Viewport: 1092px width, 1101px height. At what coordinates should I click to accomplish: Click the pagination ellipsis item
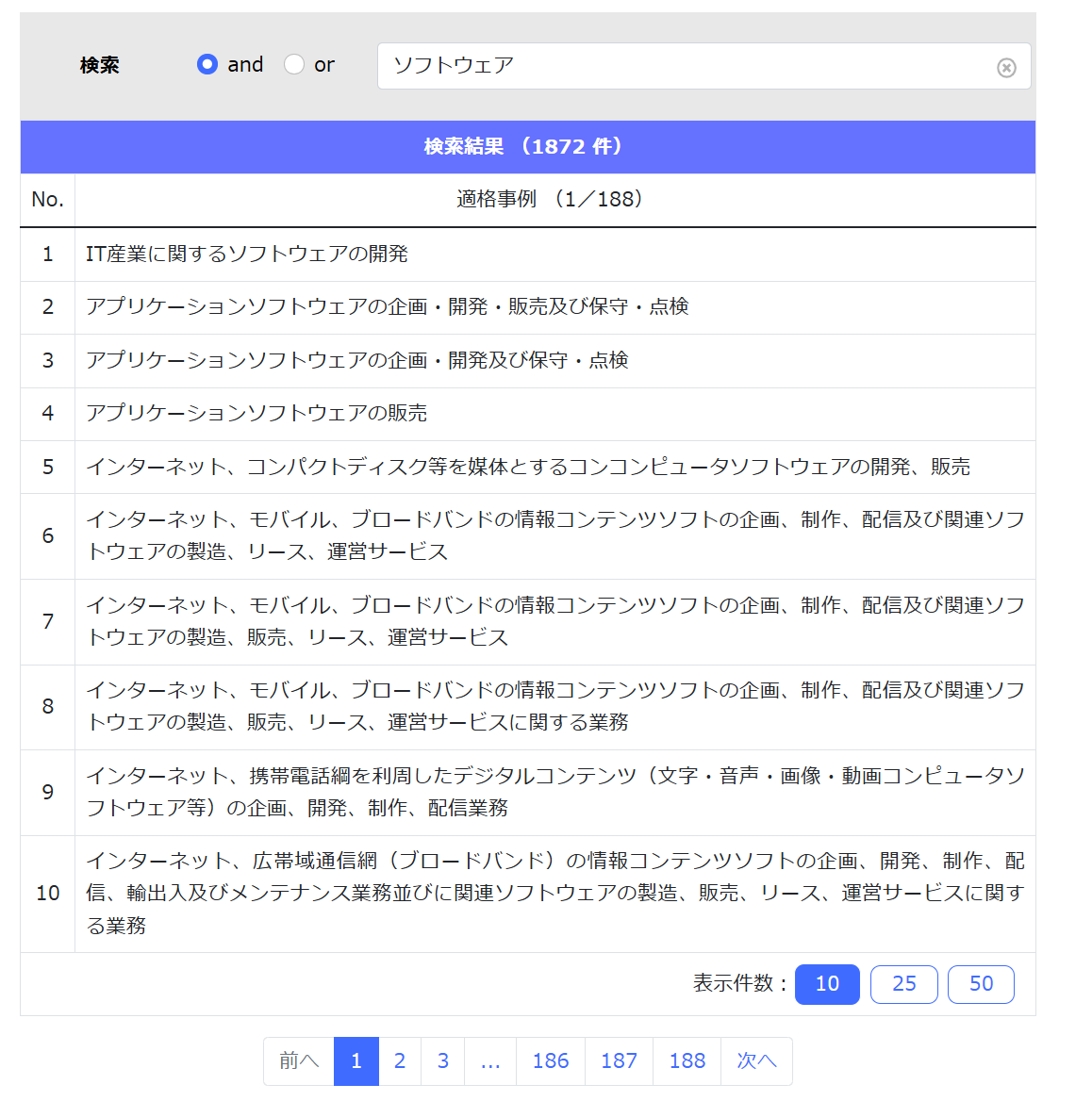click(490, 1060)
